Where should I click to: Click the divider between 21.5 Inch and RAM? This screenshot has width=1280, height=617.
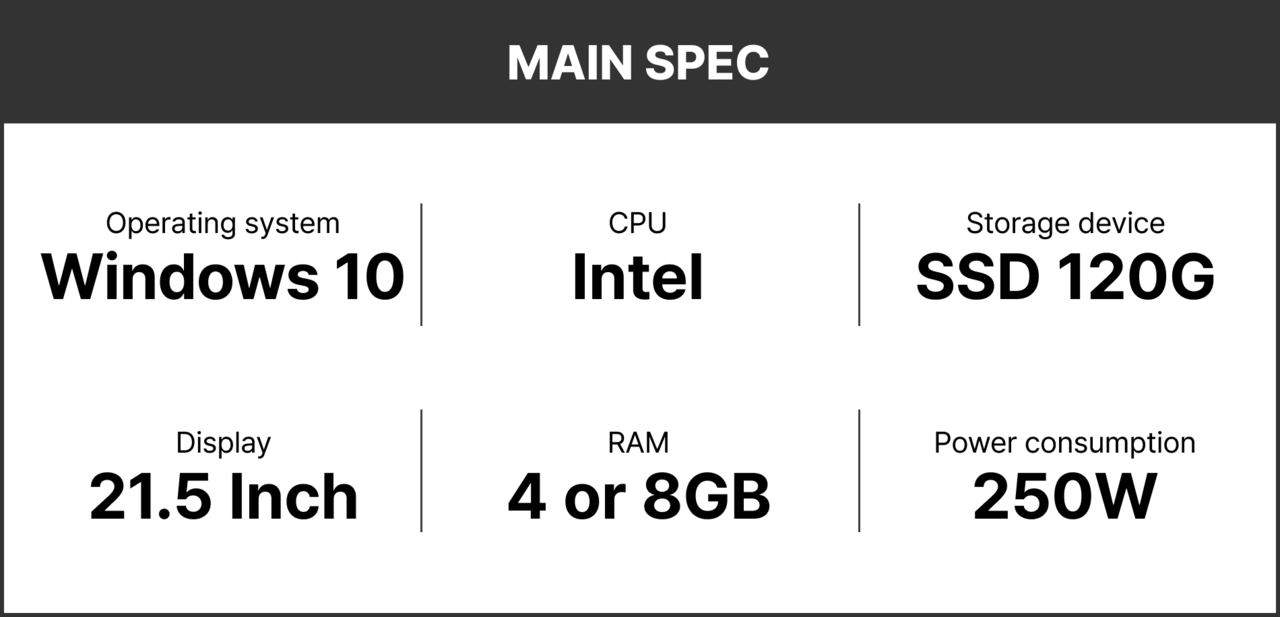click(x=421, y=470)
